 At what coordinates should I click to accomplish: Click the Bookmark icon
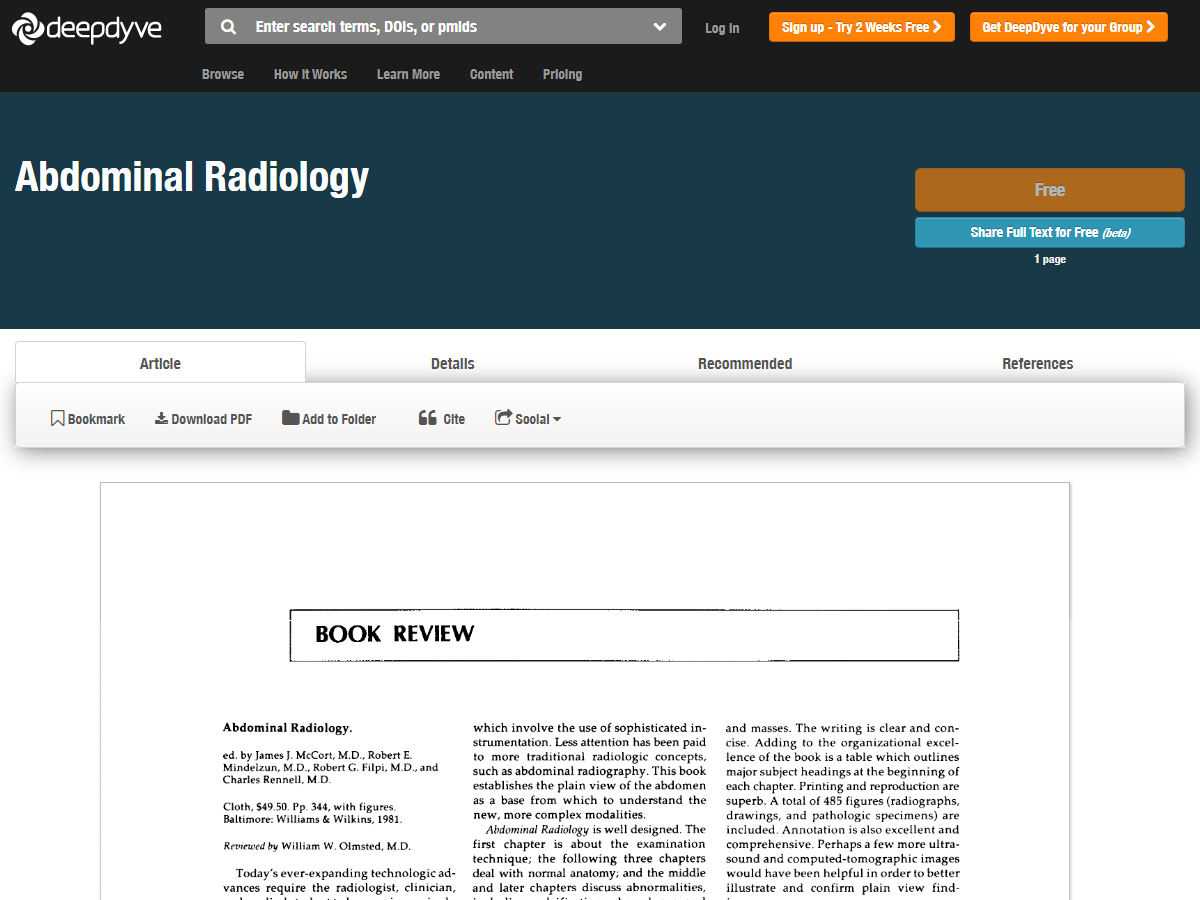(57, 418)
